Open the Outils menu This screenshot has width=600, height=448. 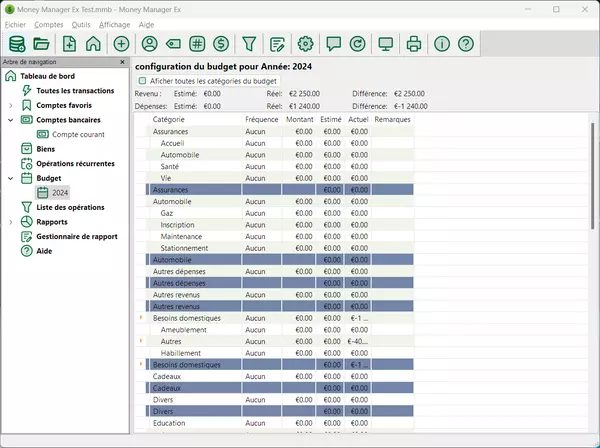(81, 23)
